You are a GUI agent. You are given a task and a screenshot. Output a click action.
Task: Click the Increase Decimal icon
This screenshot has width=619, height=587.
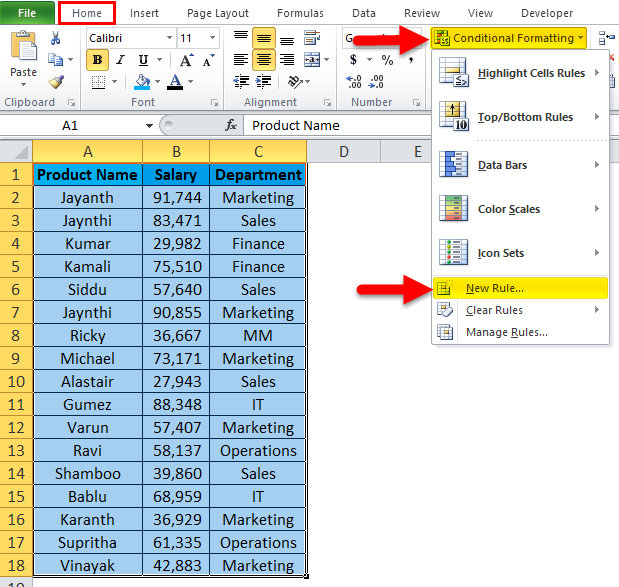tap(354, 82)
